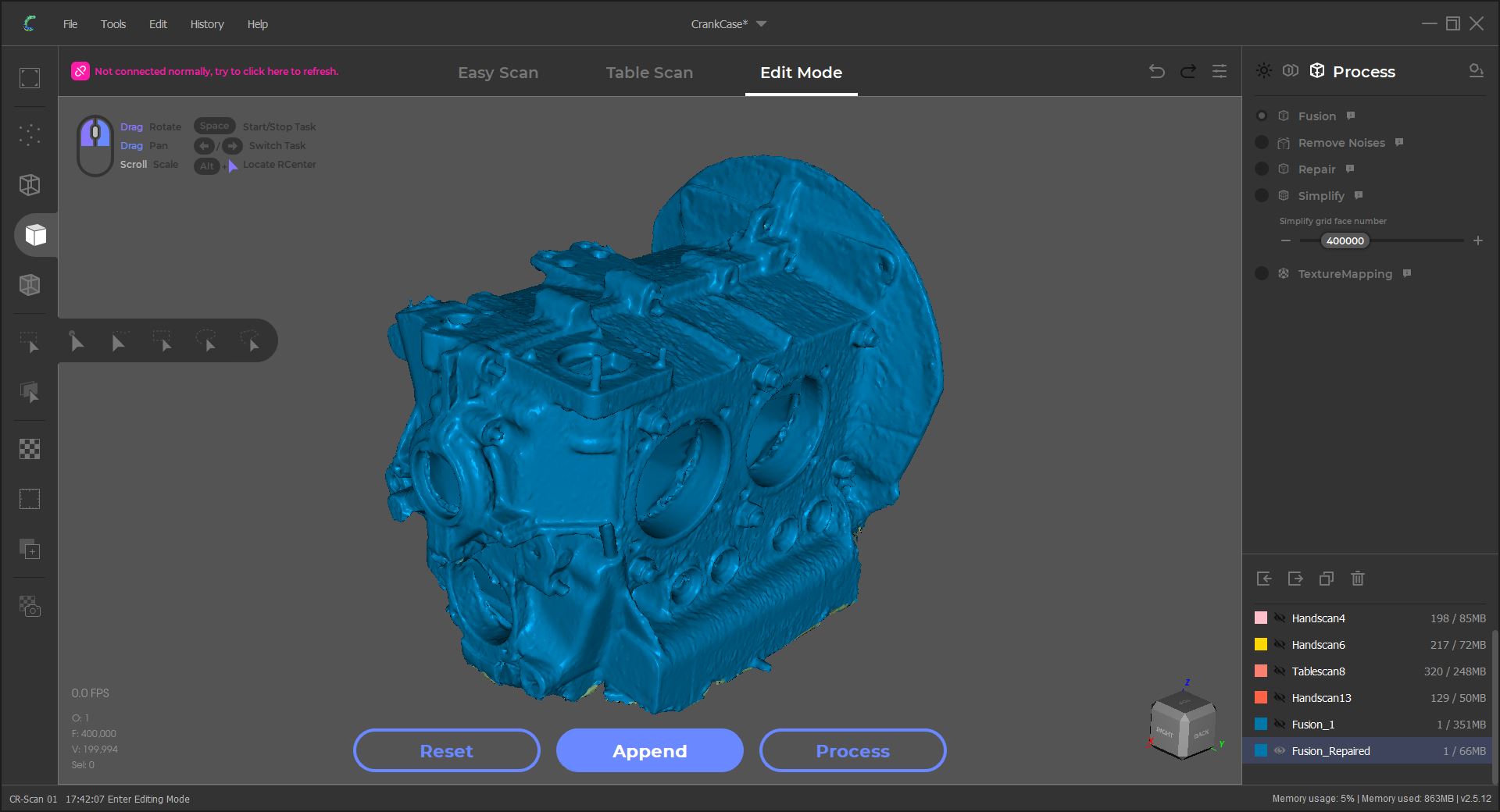The image size is (1500, 812).
Task: Click the info flag next to Remove Noises
Action: coord(1399,142)
